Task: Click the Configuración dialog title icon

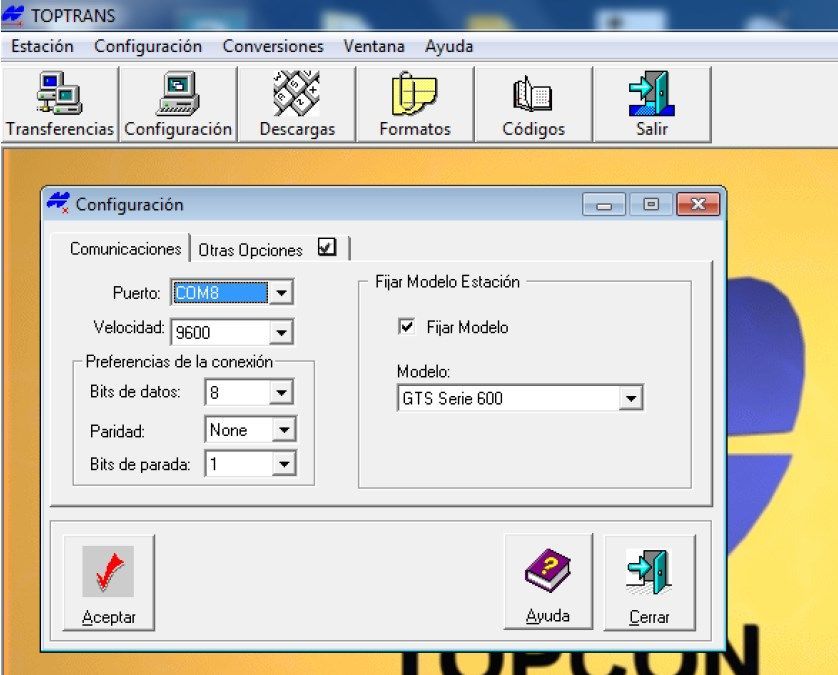Action: pyautogui.click(x=58, y=204)
